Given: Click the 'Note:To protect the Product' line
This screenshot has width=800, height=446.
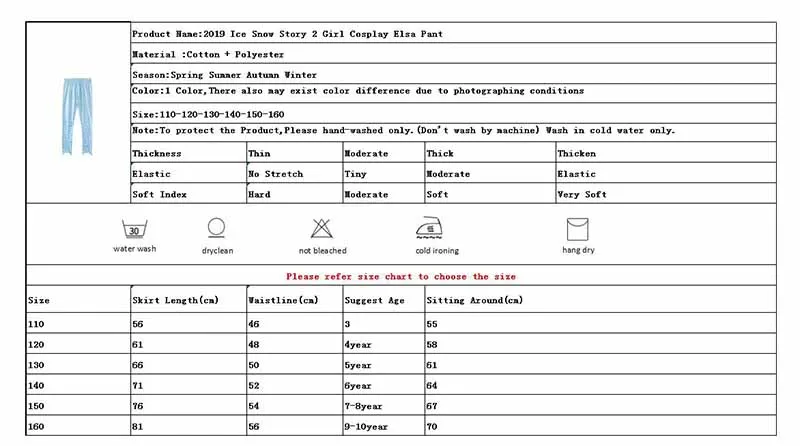Looking at the screenshot, I should 403,131.
